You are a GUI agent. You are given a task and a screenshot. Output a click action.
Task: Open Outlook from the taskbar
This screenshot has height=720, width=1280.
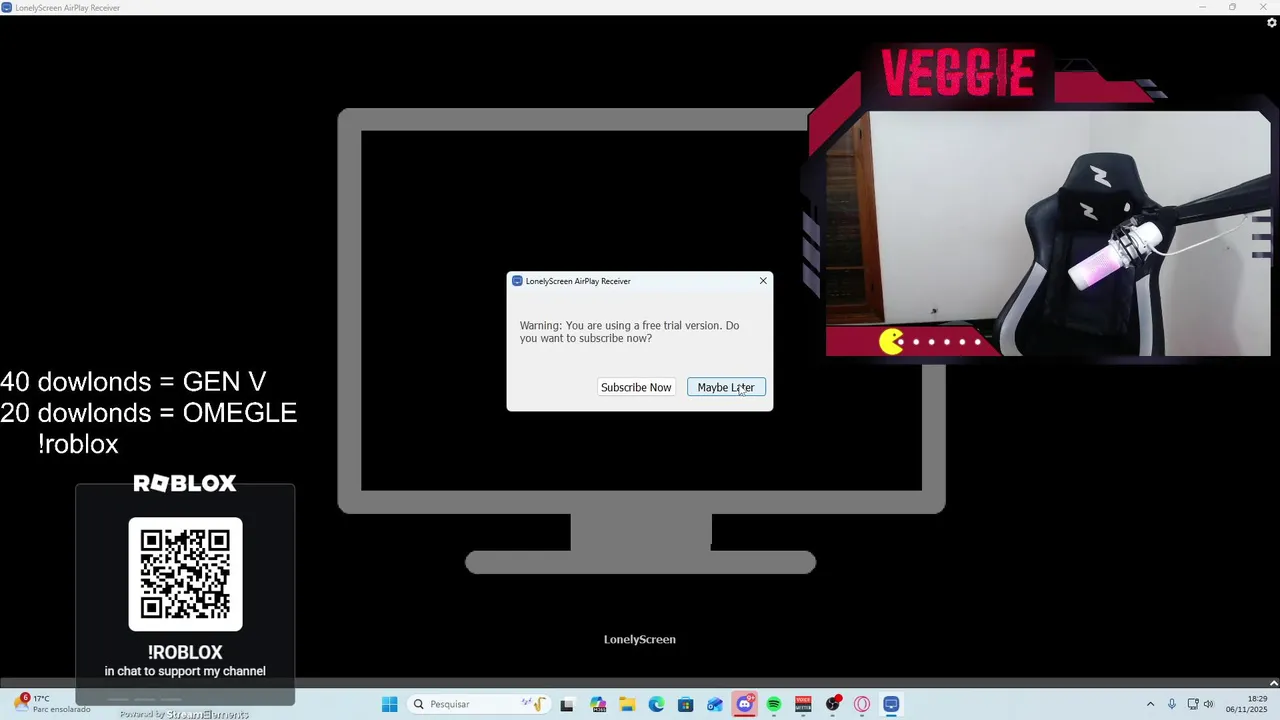tap(715, 704)
